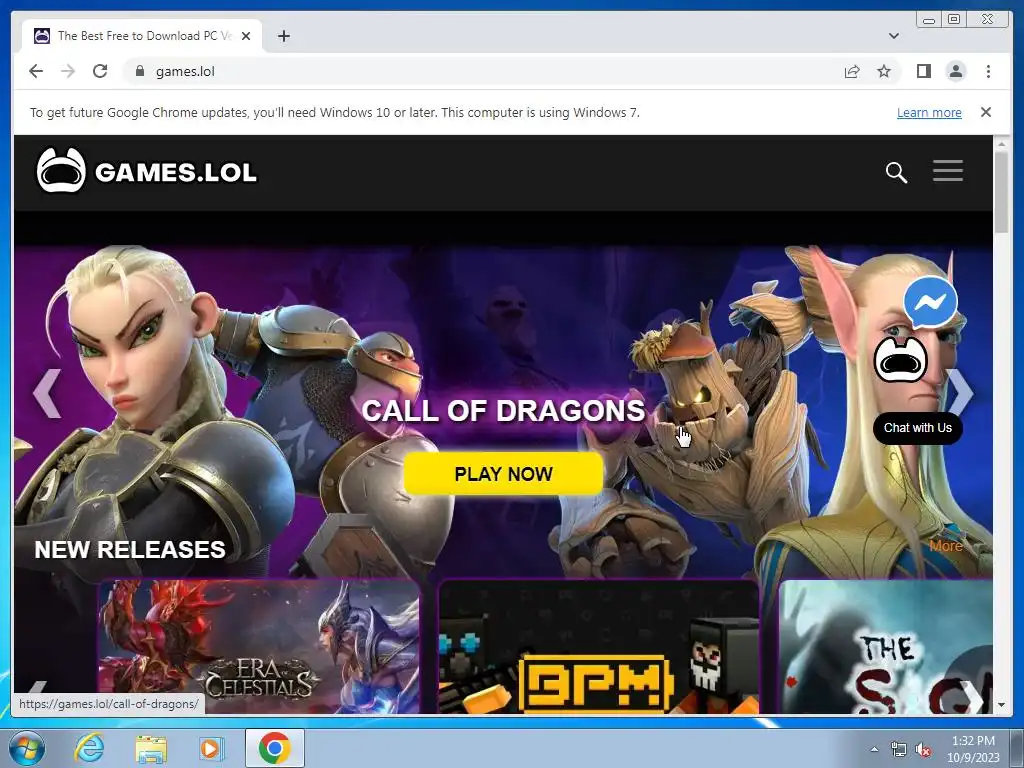Select The Best Free to Download tab
The width and height of the screenshot is (1024, 768).
(142, 36)
